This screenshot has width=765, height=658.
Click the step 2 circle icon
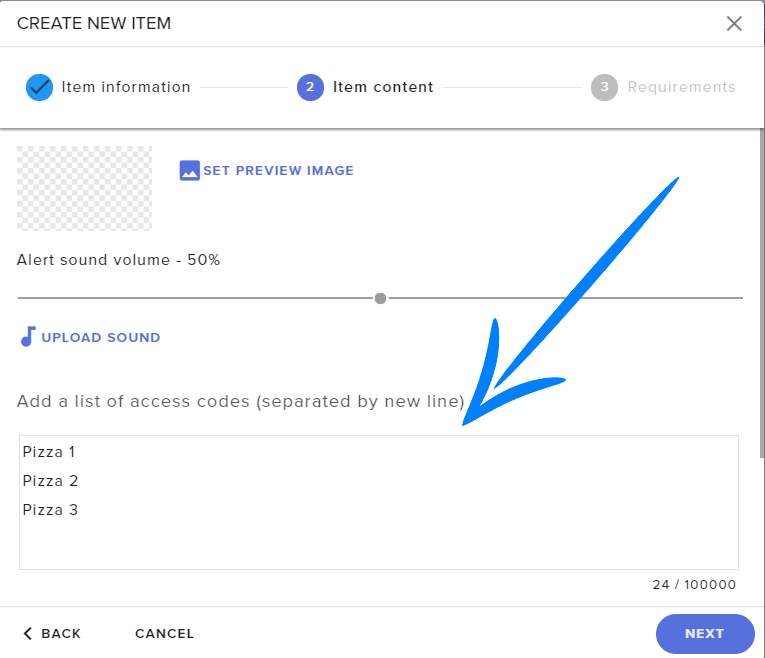(x=310, y=87)
